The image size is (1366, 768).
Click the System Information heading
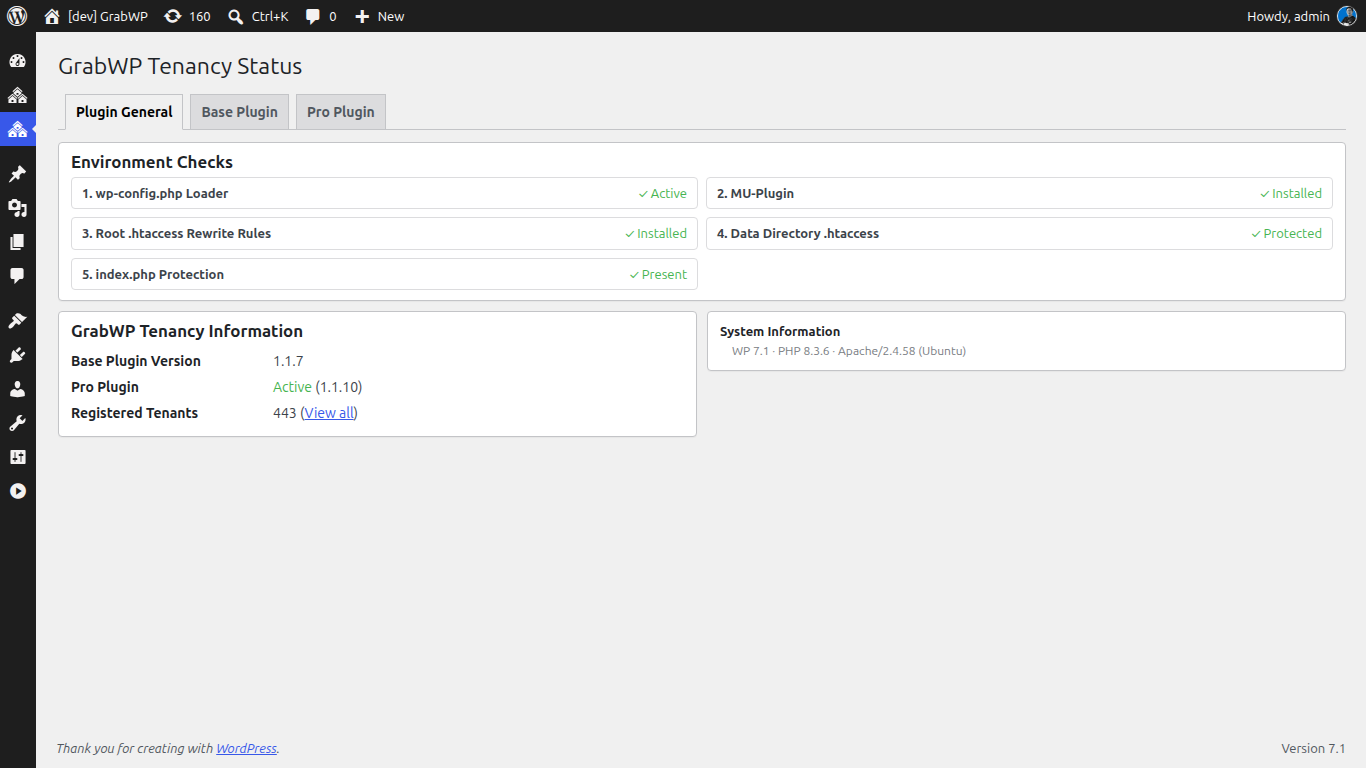780,332
